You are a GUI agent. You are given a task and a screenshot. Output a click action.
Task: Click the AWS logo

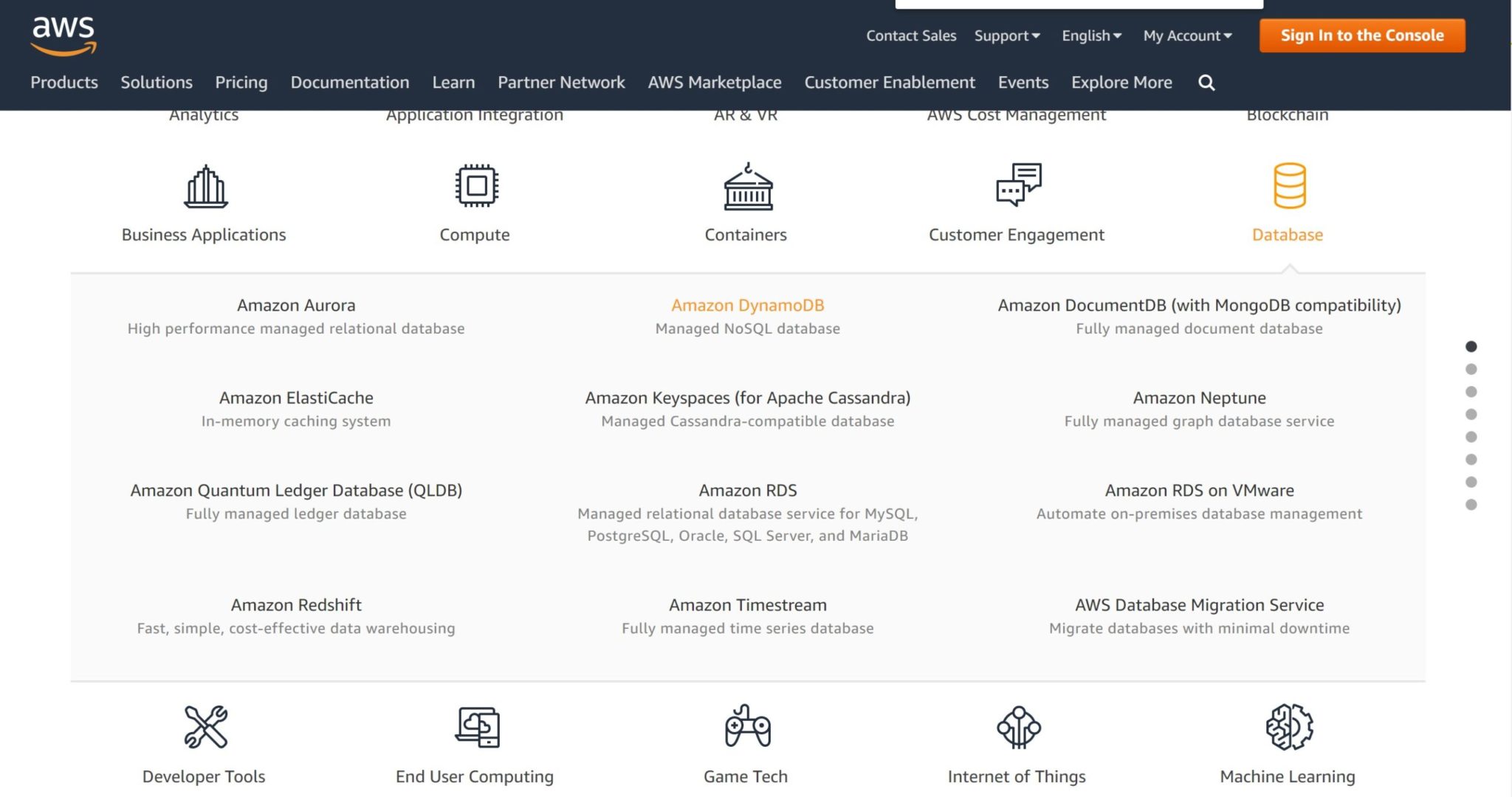[x=63, y=36]
